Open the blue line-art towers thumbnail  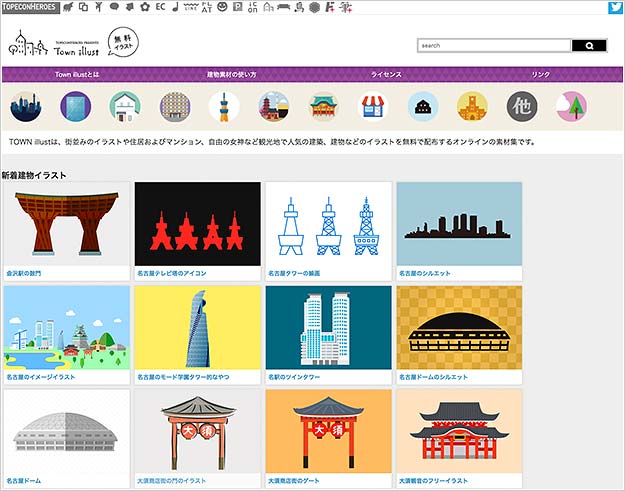[x=328, y=224]
